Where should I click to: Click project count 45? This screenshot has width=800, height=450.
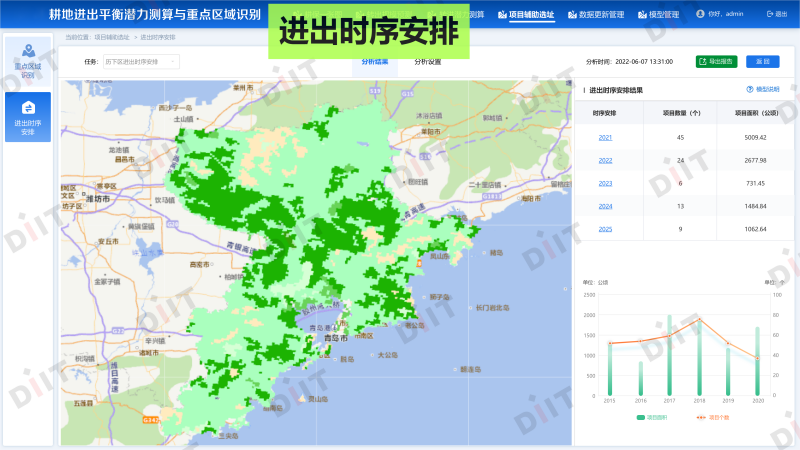680,137
